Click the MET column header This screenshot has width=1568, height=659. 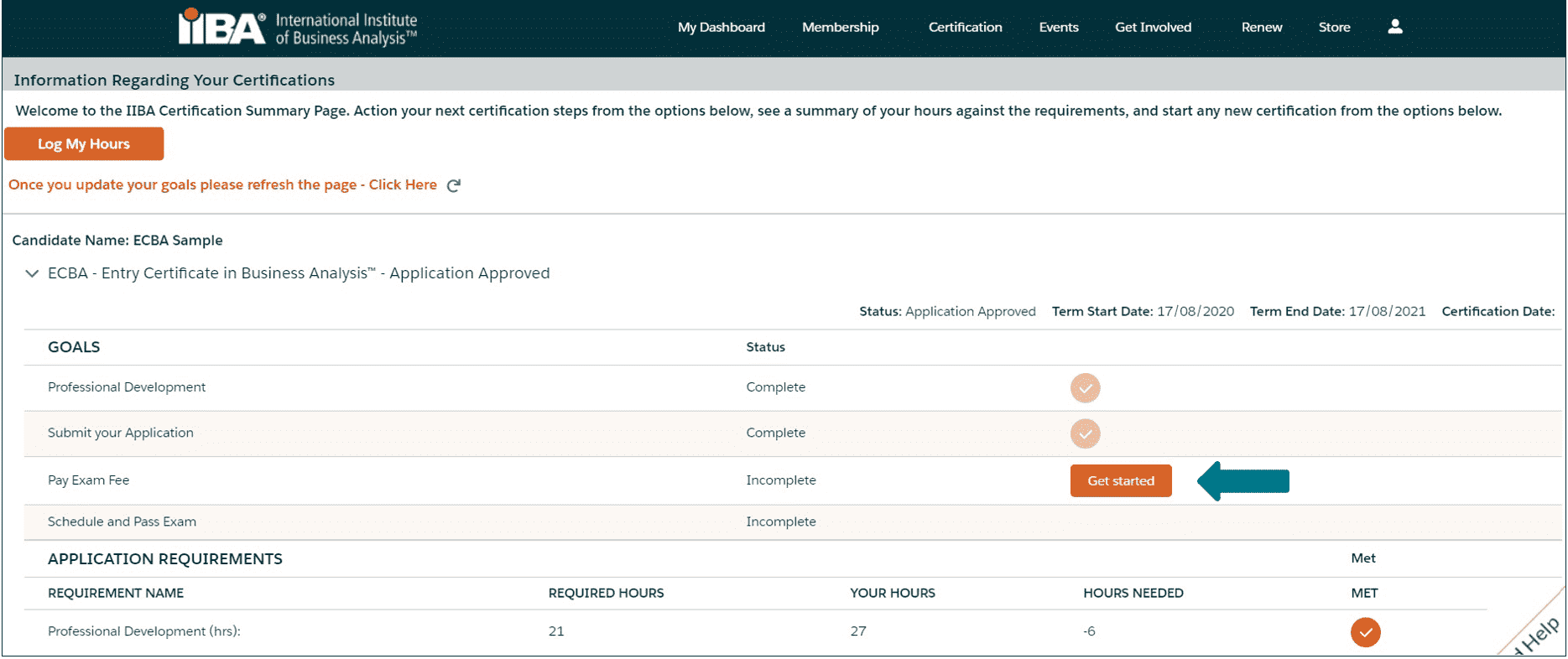(x=1364, y=594)
